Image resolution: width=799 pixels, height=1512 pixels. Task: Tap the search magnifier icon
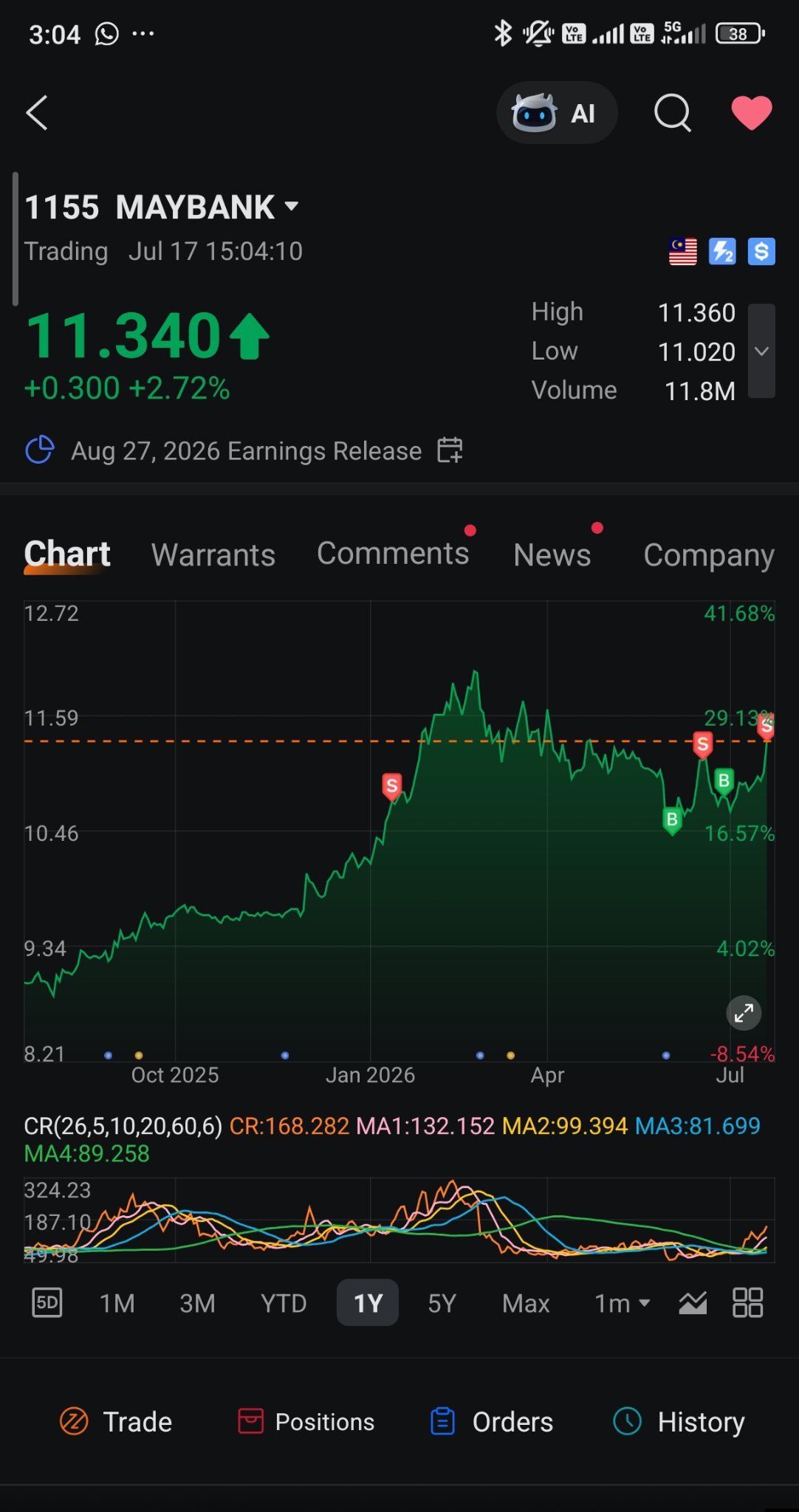pyautogui.click(x=673, y=113)
